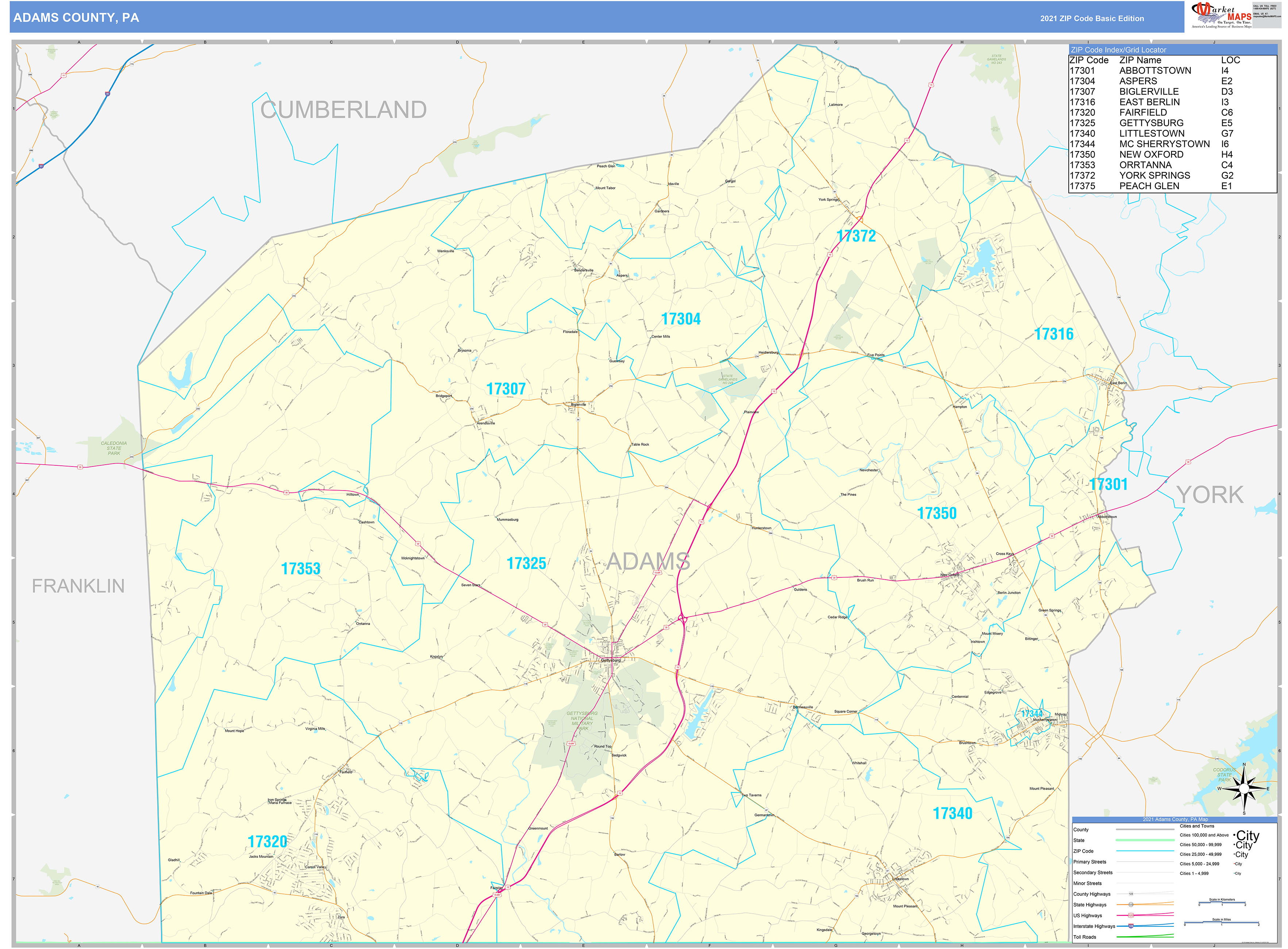Click the Caledonia State Park area
1288x949 pixels.
114,447
